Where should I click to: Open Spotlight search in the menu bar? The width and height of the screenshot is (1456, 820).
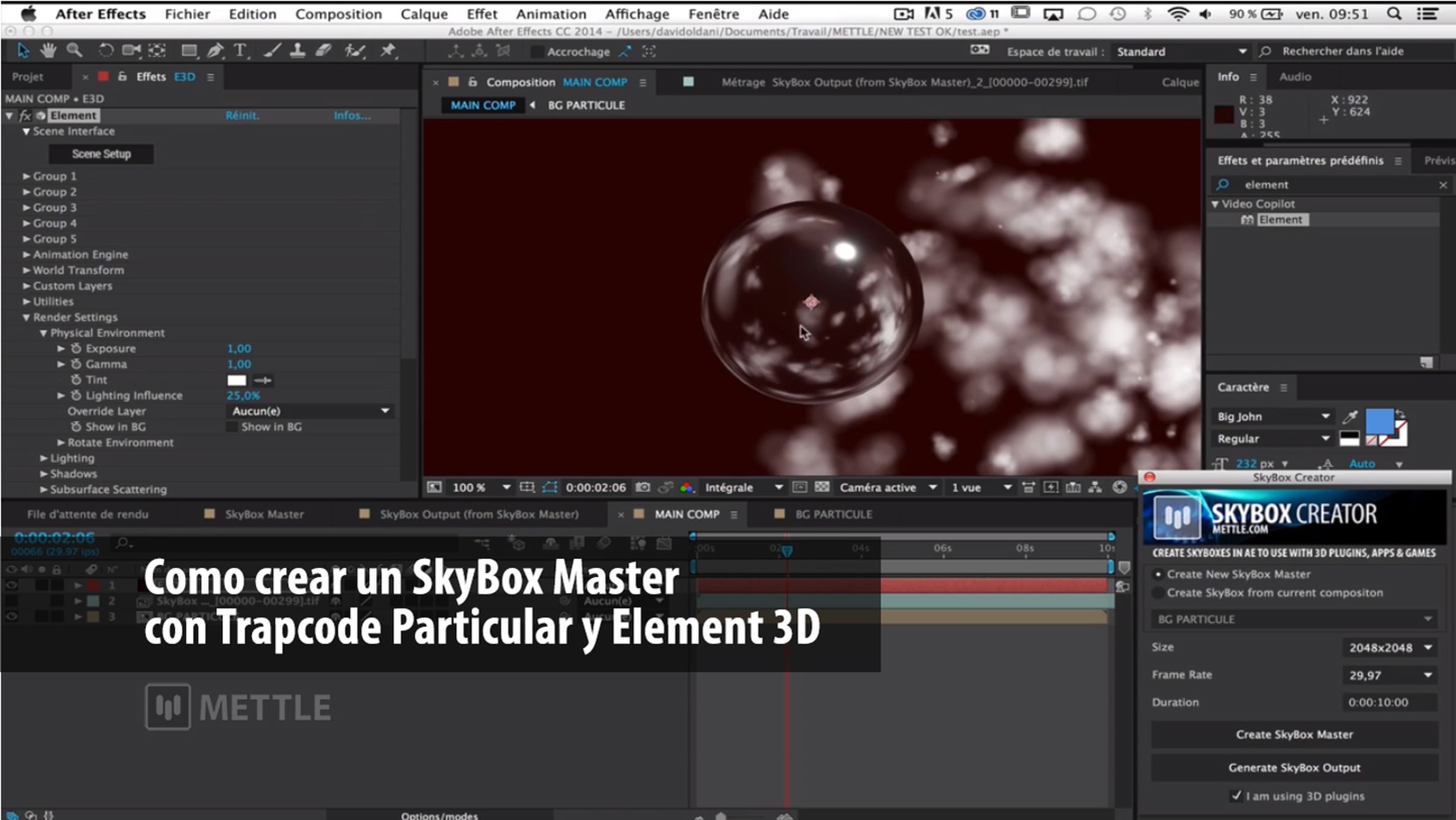[x=1394, y=14]
